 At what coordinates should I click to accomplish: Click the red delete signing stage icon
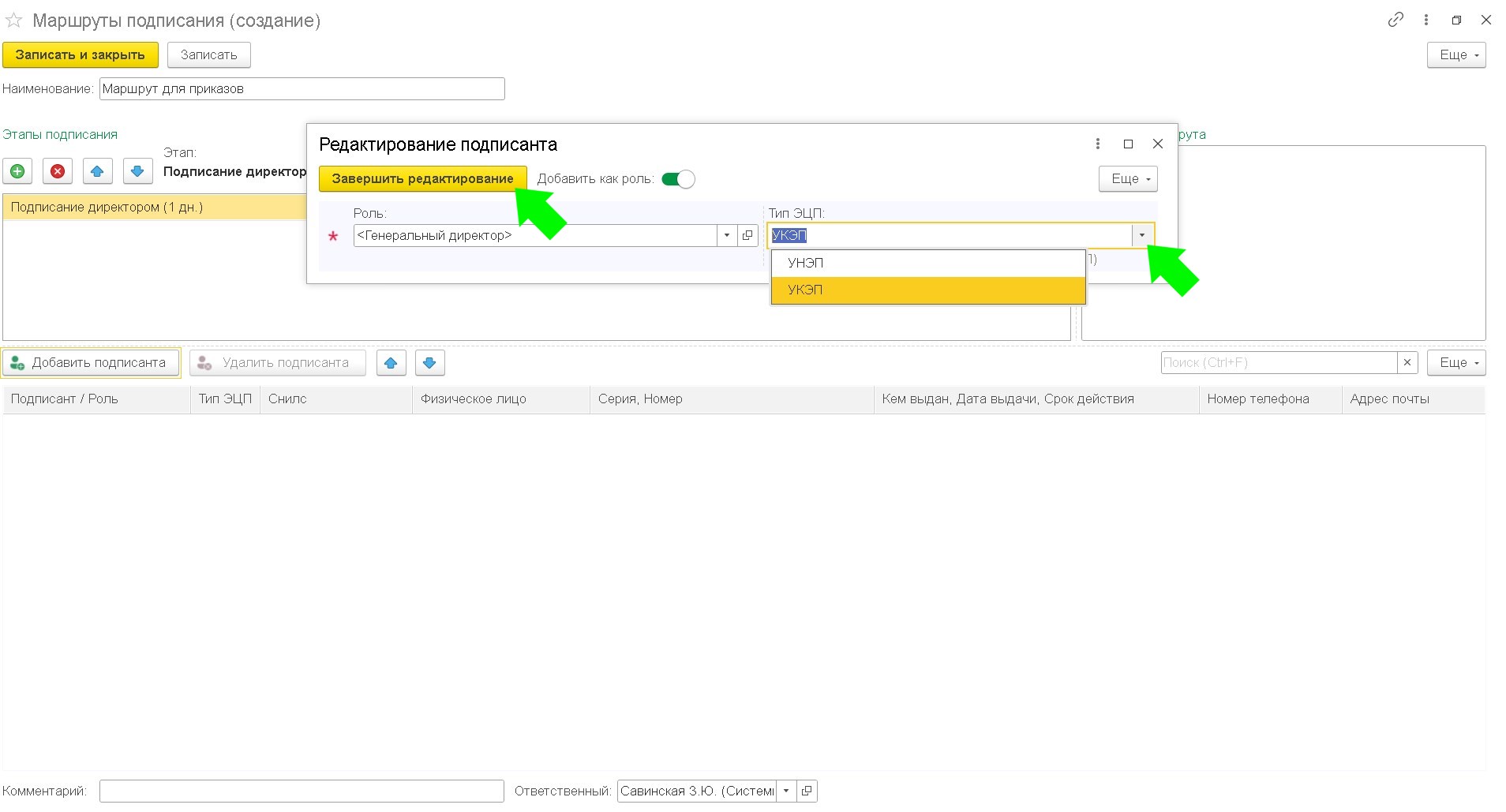58,171
